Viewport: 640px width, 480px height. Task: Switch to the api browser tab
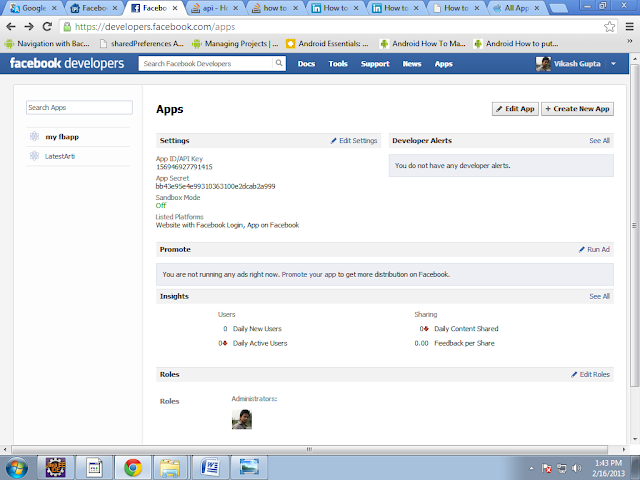click(215, 8)
